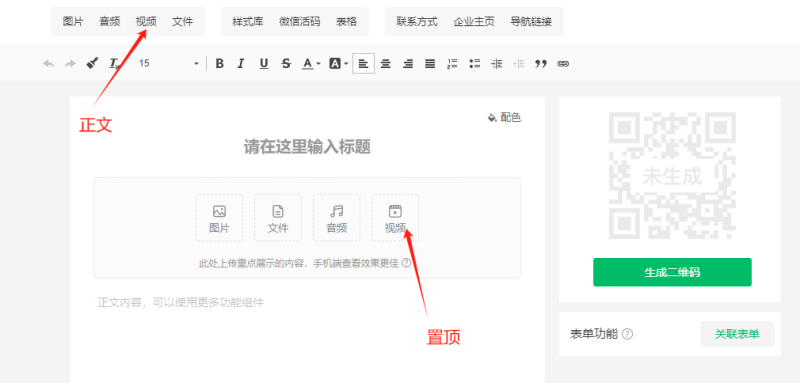
Task: Select the format painter brush icon
Action: (x=92, y=64)
